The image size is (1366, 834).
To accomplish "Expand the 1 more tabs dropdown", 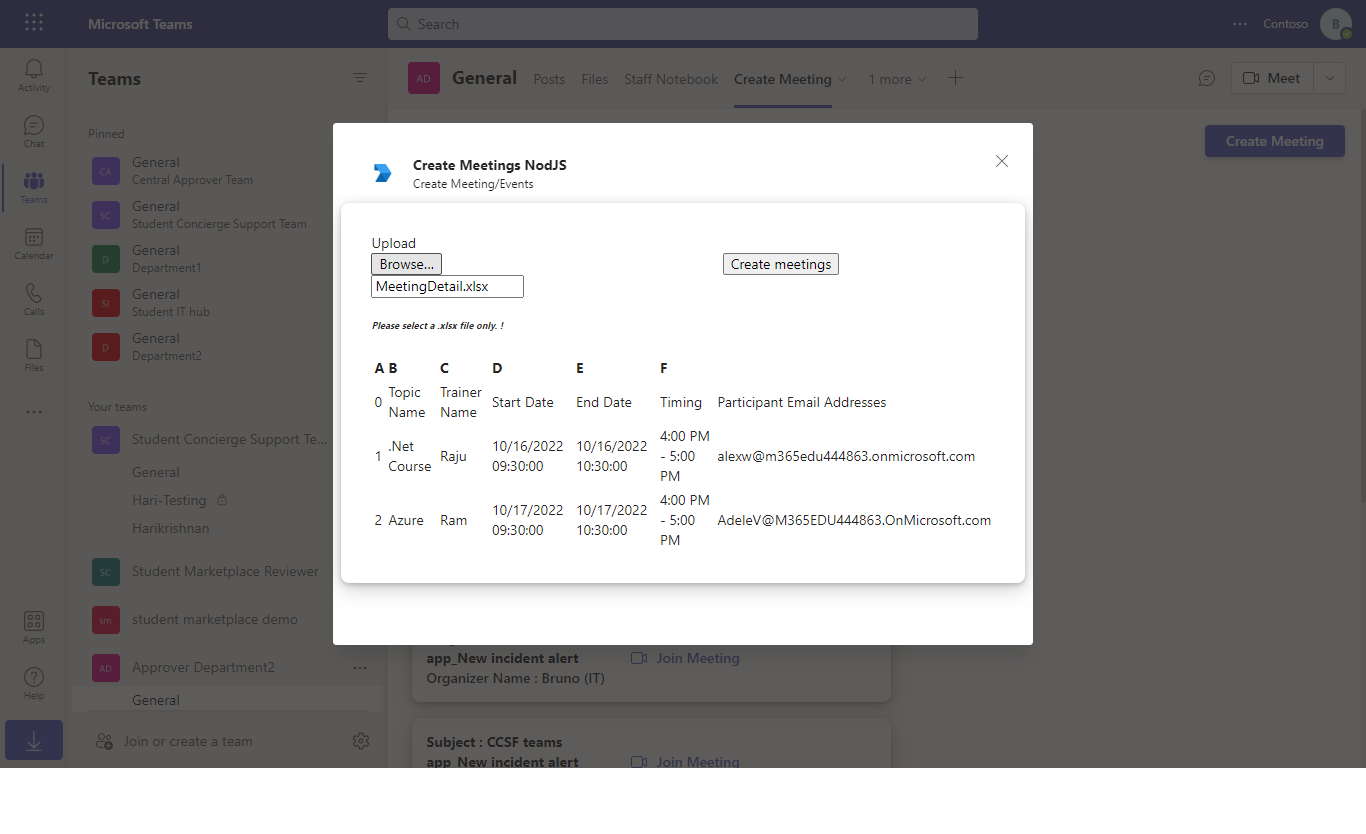I will (922, 79).
